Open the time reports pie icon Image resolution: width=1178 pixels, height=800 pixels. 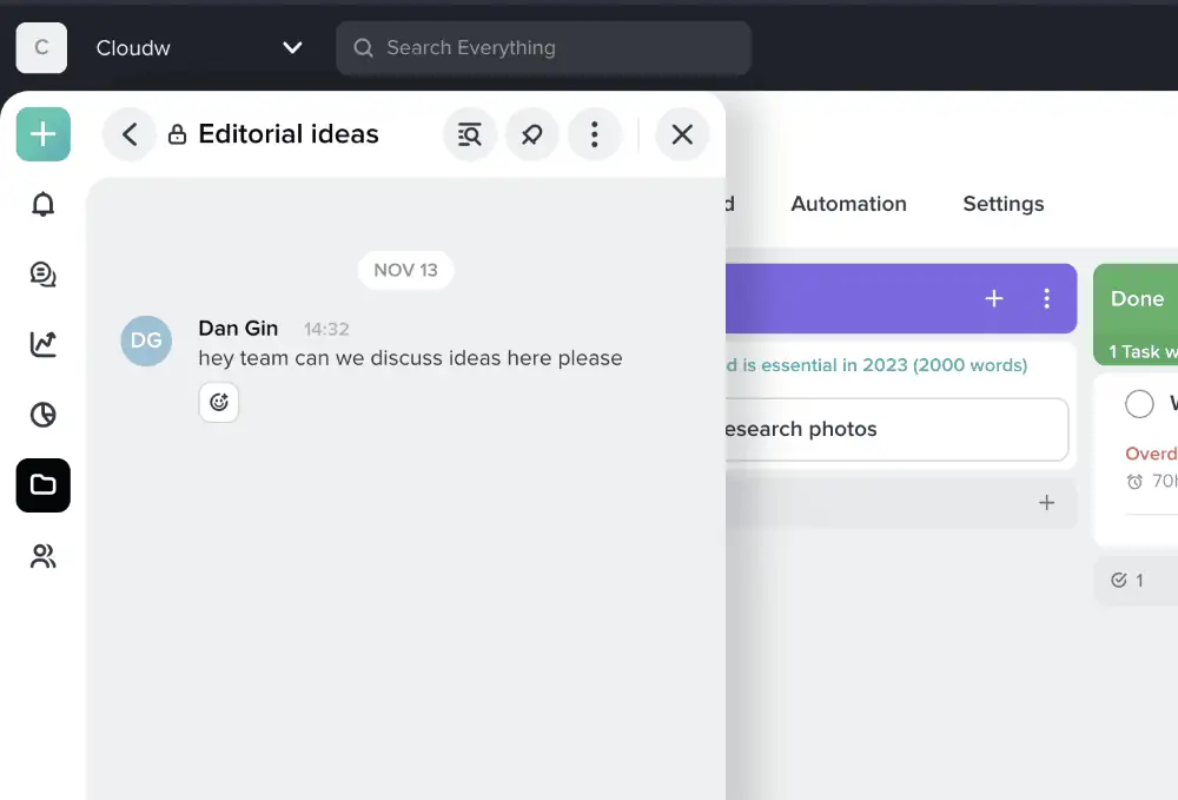(43, 415)
